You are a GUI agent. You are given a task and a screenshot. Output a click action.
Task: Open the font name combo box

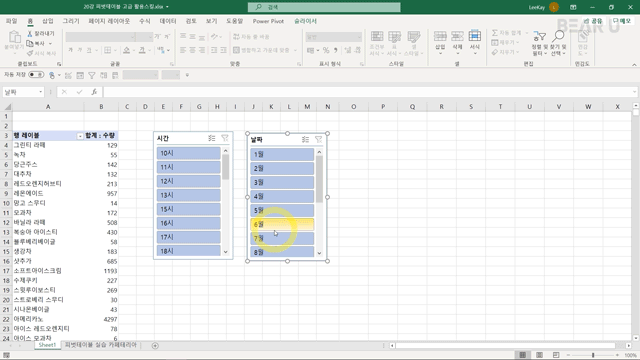(100, 37)
